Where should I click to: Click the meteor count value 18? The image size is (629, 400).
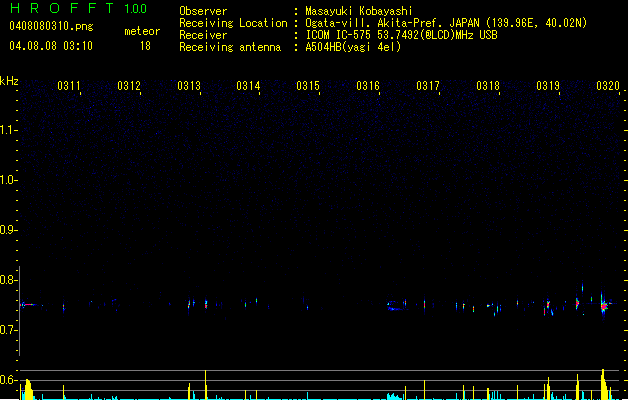[x=145, y=46]
